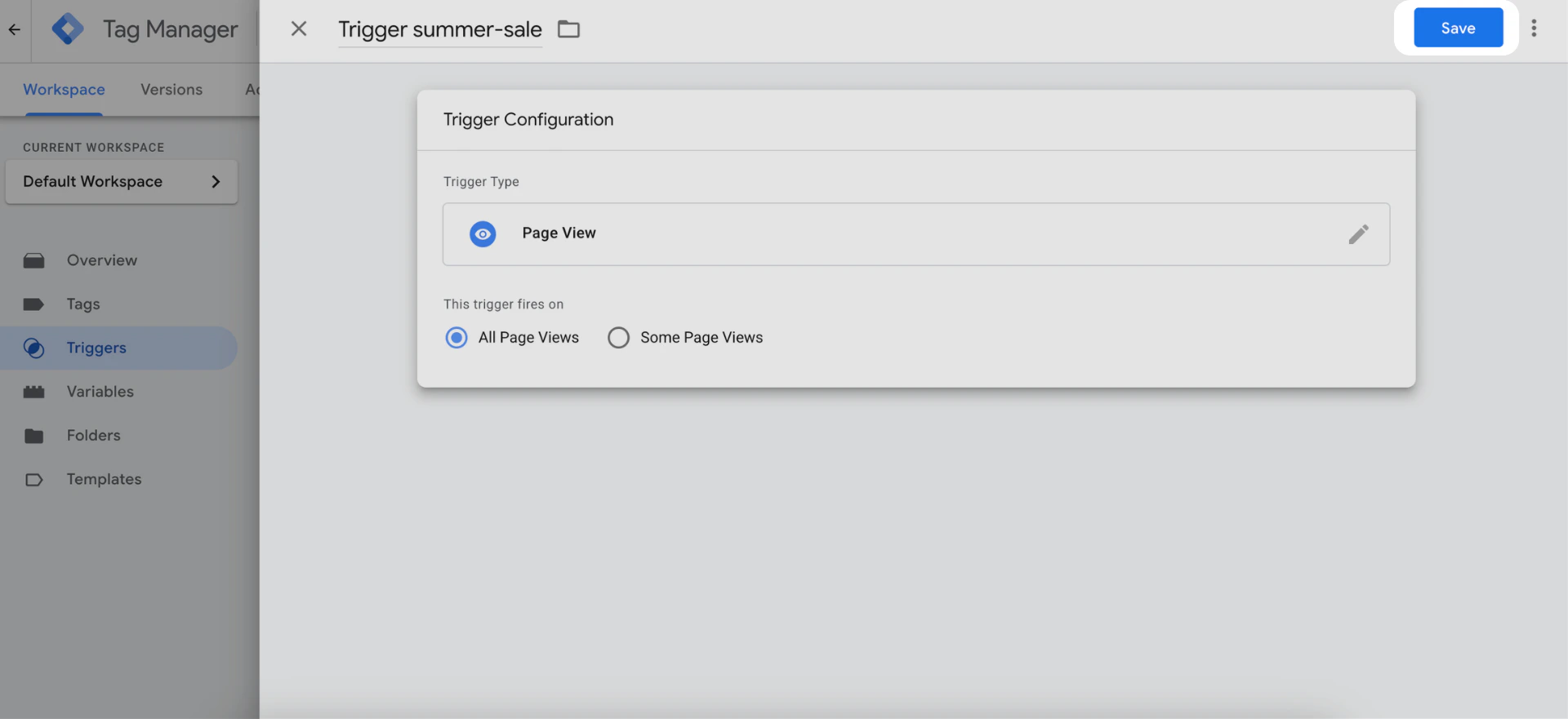Click the Tags label icon

(33, 304)
